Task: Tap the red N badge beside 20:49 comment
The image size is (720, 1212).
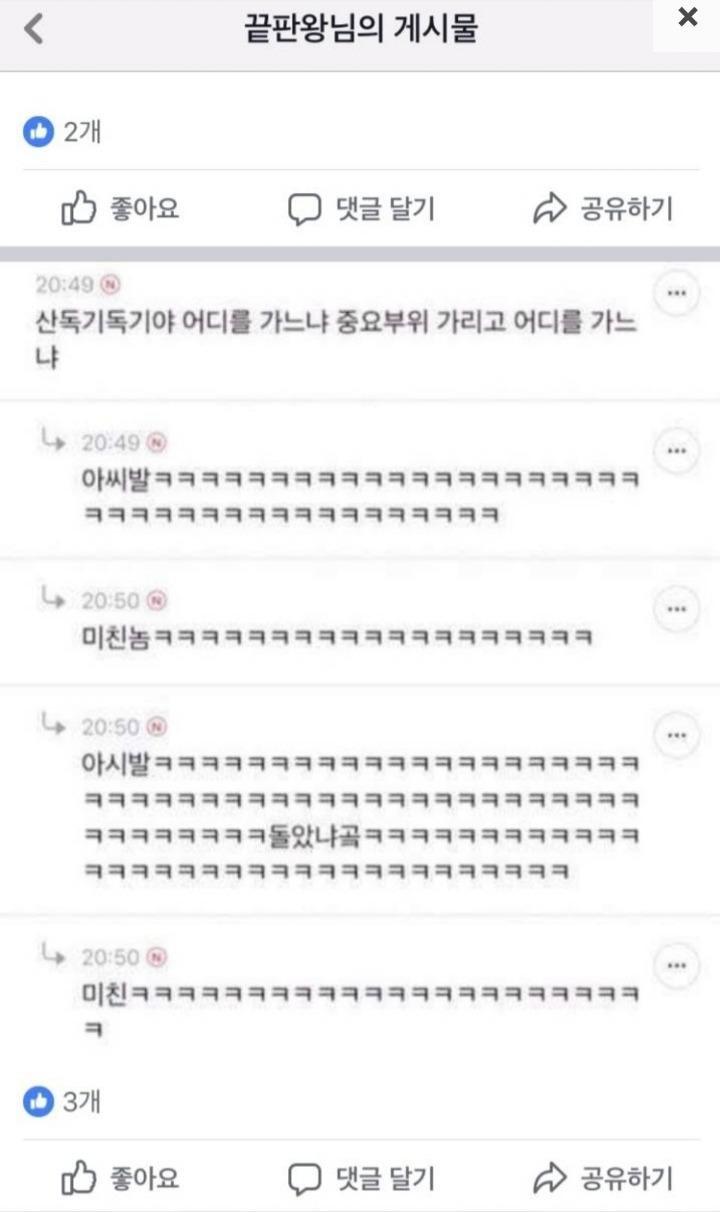Action: (x=110, y=284)
